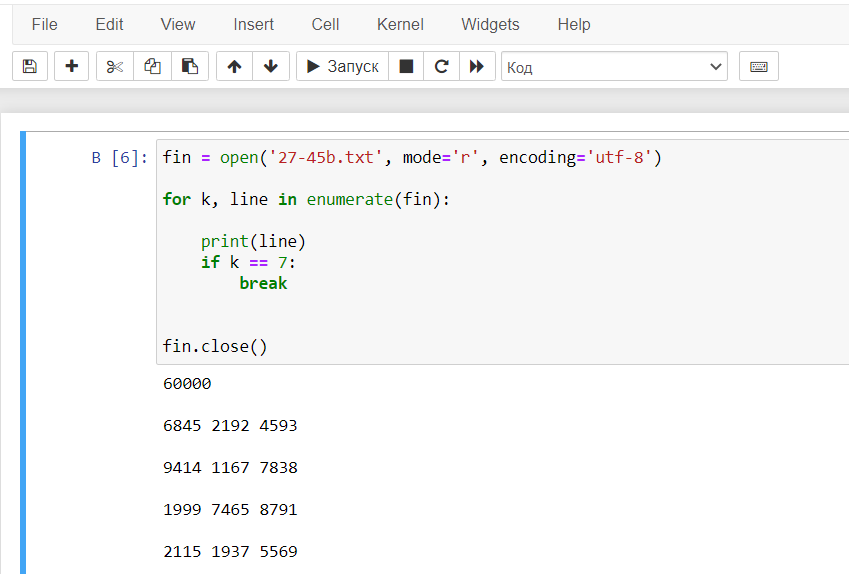Screen dimensions: 849x574
Task: Click the 'if k == 7:' code line
Action: [249, 263]
